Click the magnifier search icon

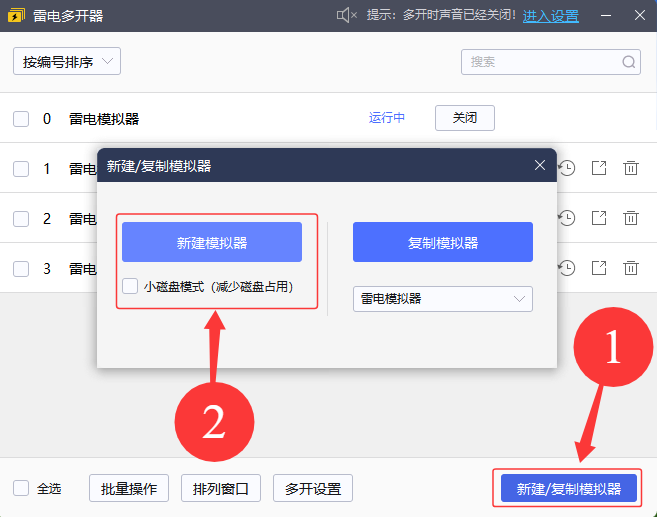pos(629,62)
